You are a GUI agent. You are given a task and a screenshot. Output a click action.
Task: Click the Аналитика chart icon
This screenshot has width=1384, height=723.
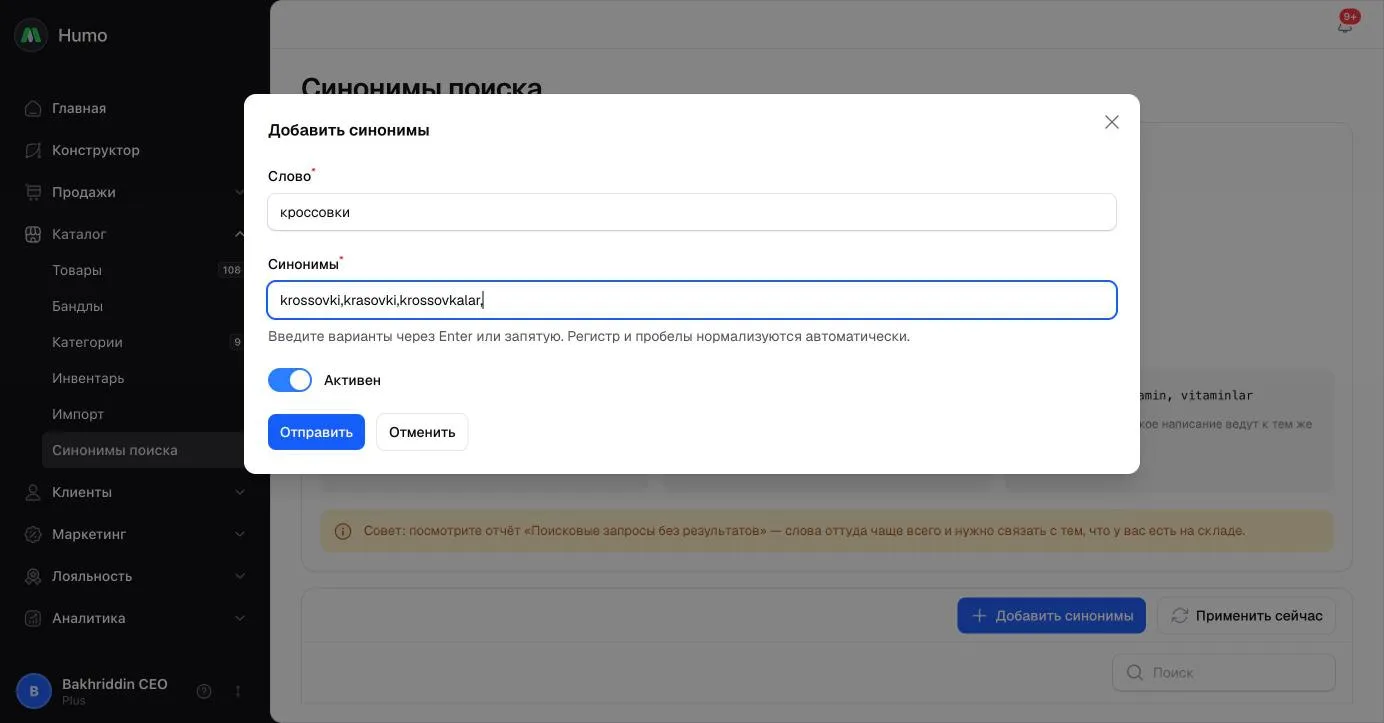(x=33, y=618)
